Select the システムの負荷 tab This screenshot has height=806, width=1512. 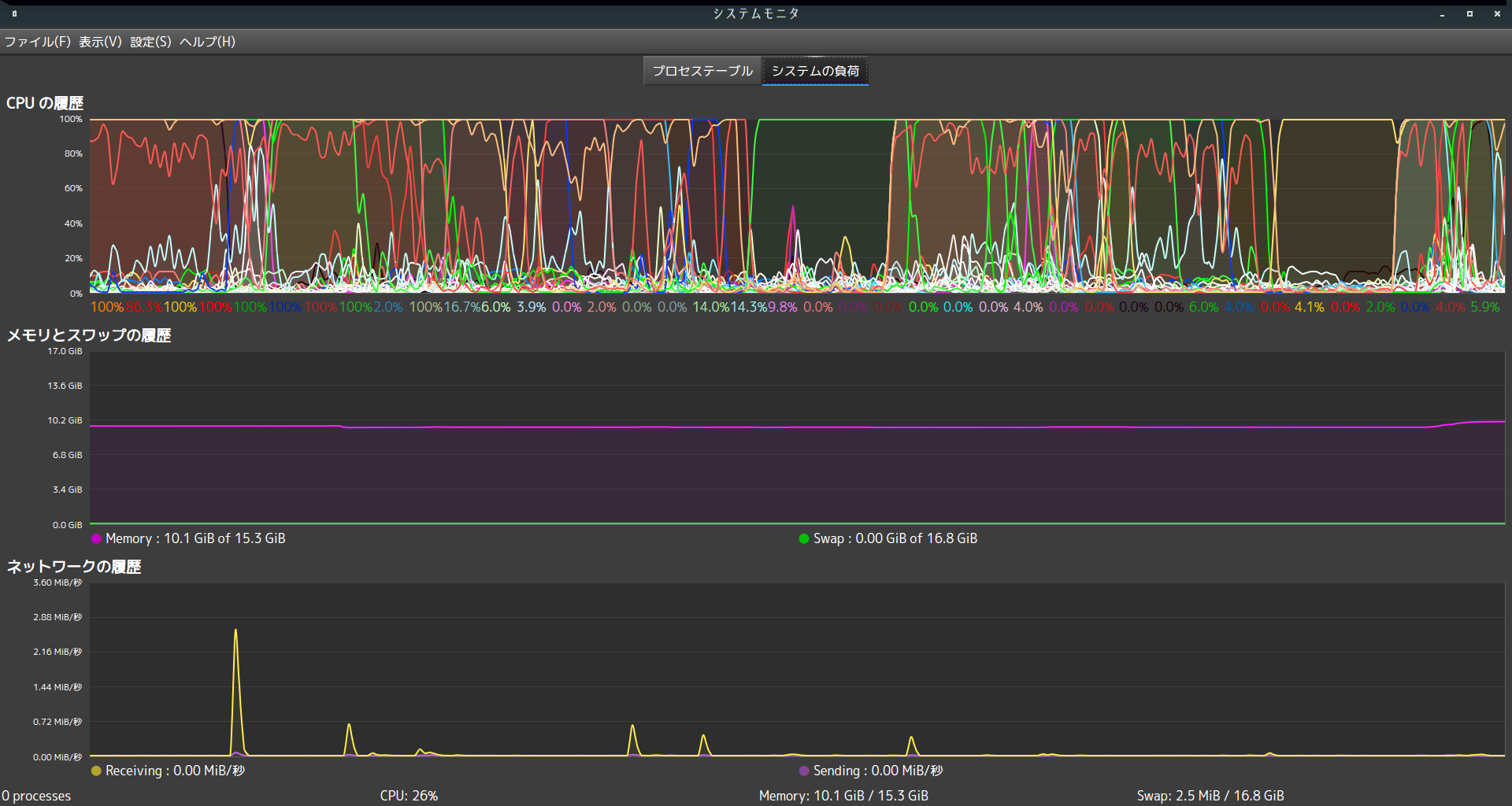tap(815, 71)
